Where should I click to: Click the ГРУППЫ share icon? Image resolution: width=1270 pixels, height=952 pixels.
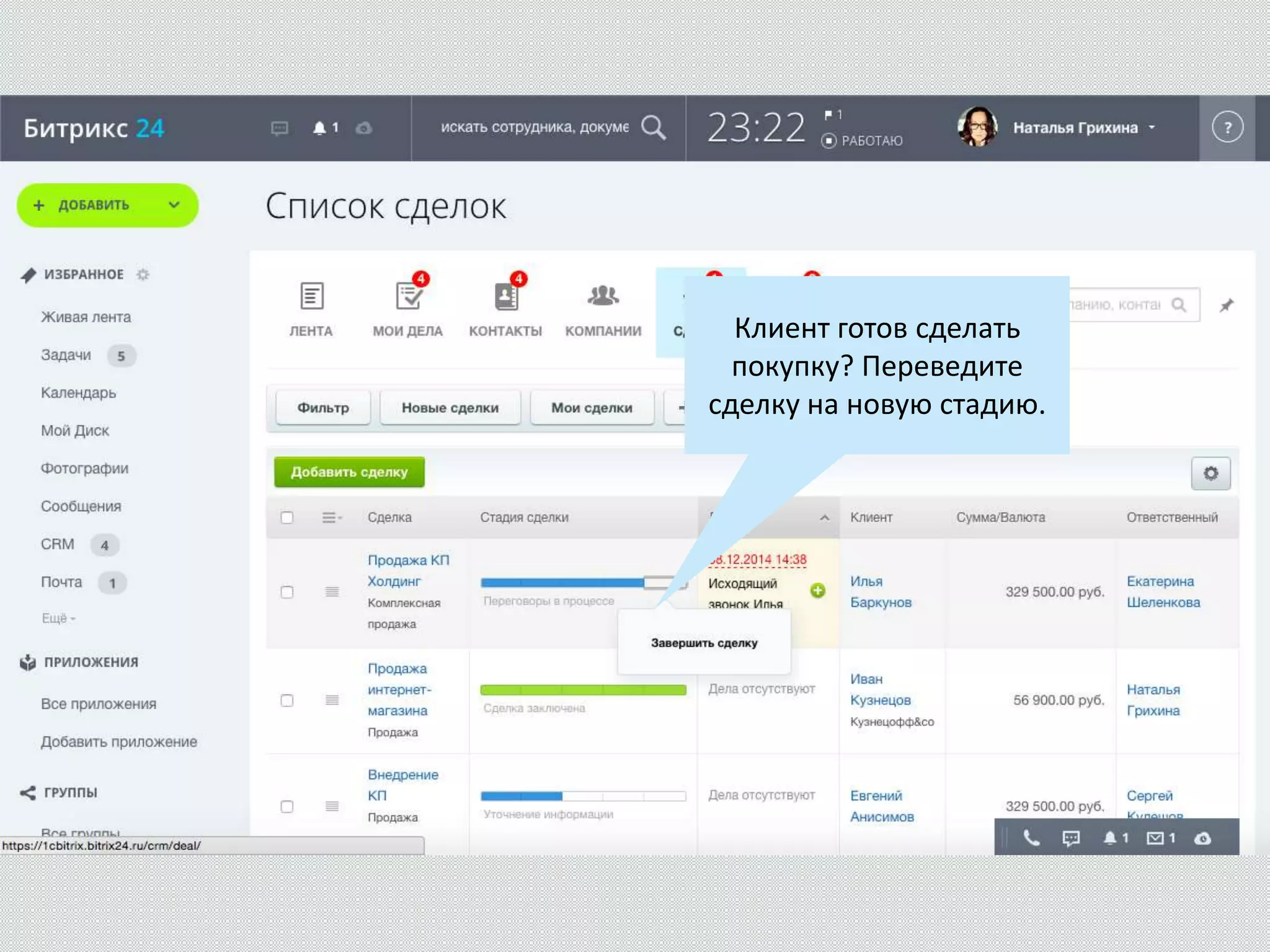click(28, 793)
